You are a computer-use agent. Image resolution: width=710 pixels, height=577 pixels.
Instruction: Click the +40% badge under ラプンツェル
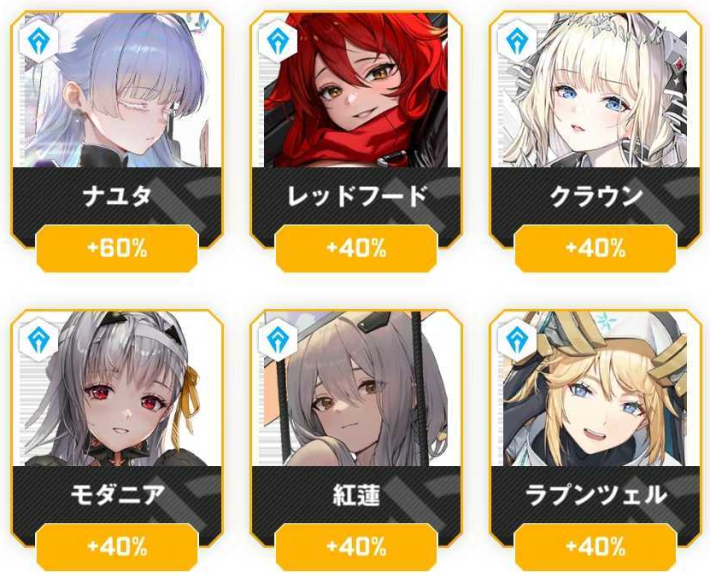point(595,547)
